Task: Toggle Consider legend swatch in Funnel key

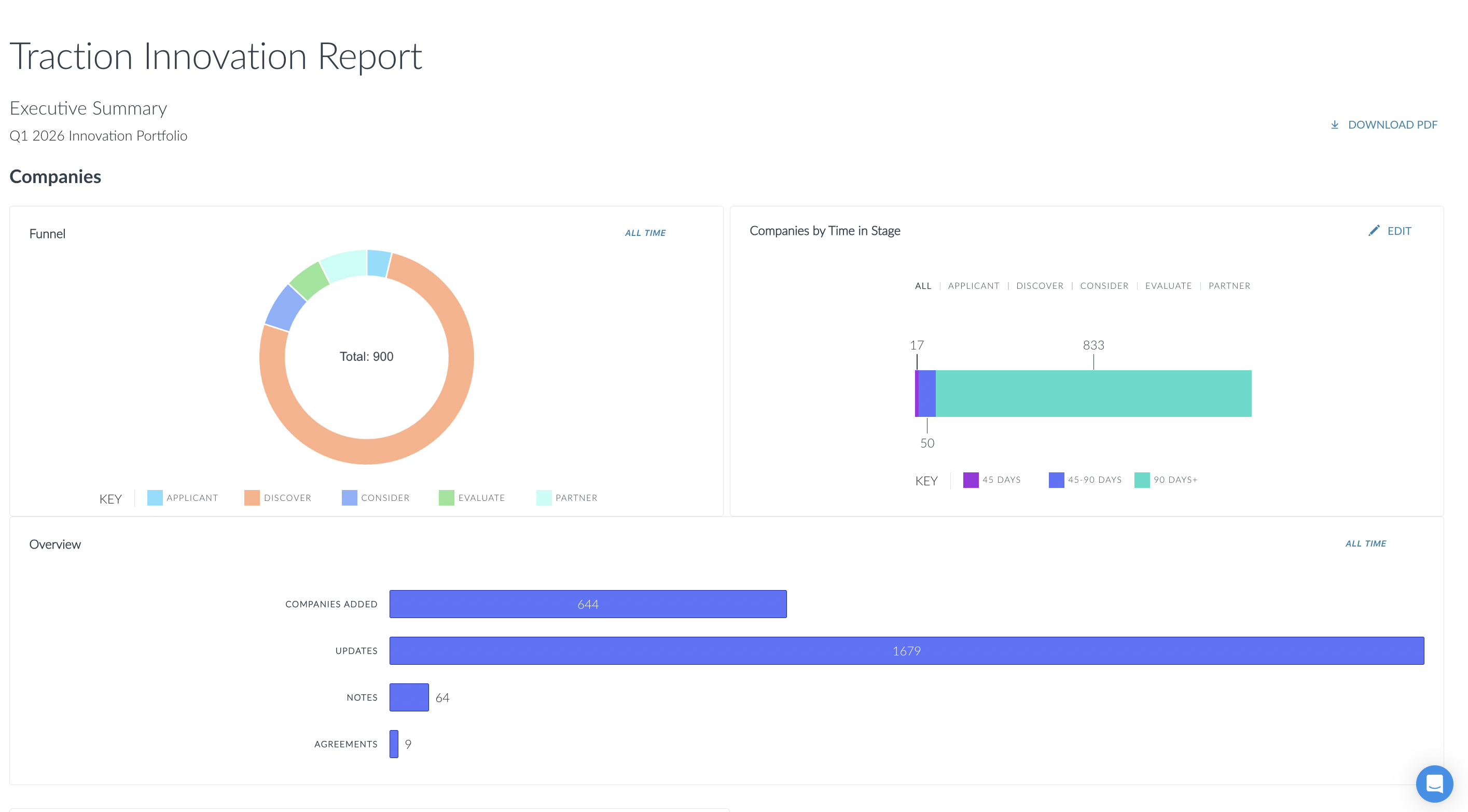Action: (x=349, y=497)
